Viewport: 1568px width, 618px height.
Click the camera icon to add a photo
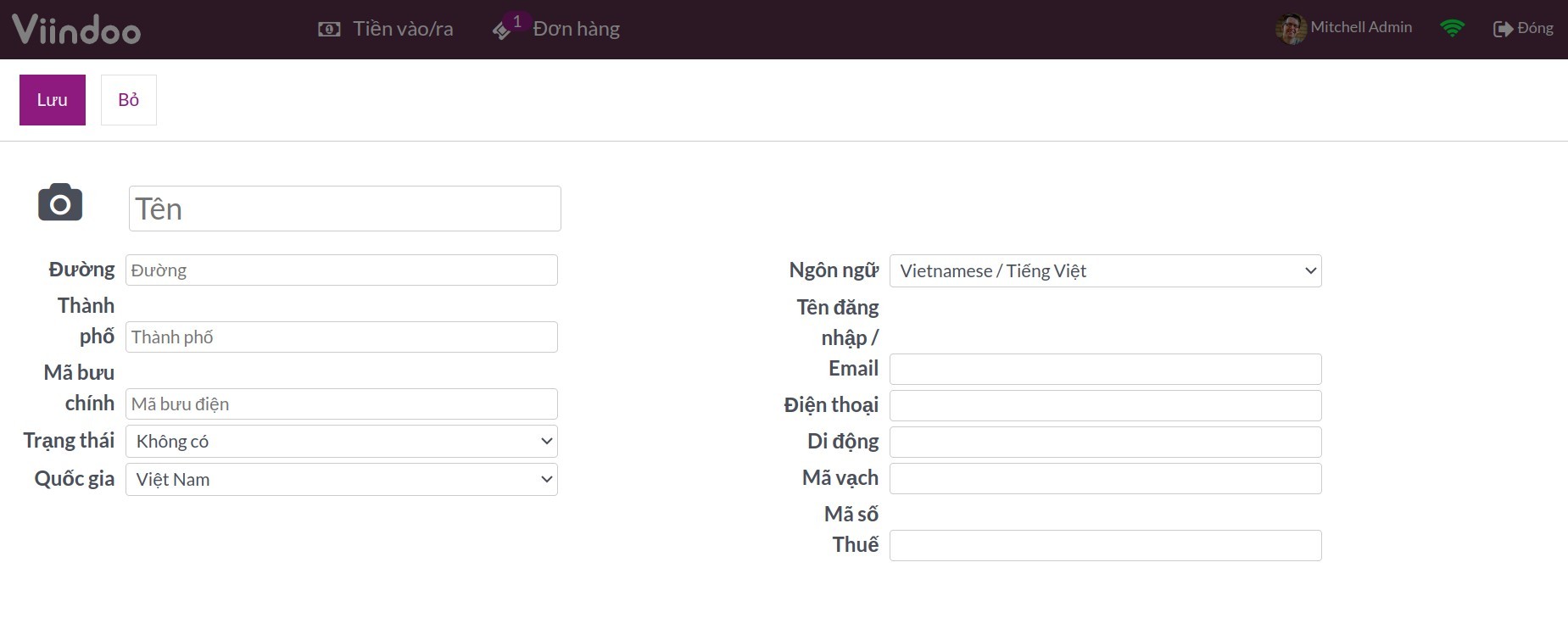point(60,202)
